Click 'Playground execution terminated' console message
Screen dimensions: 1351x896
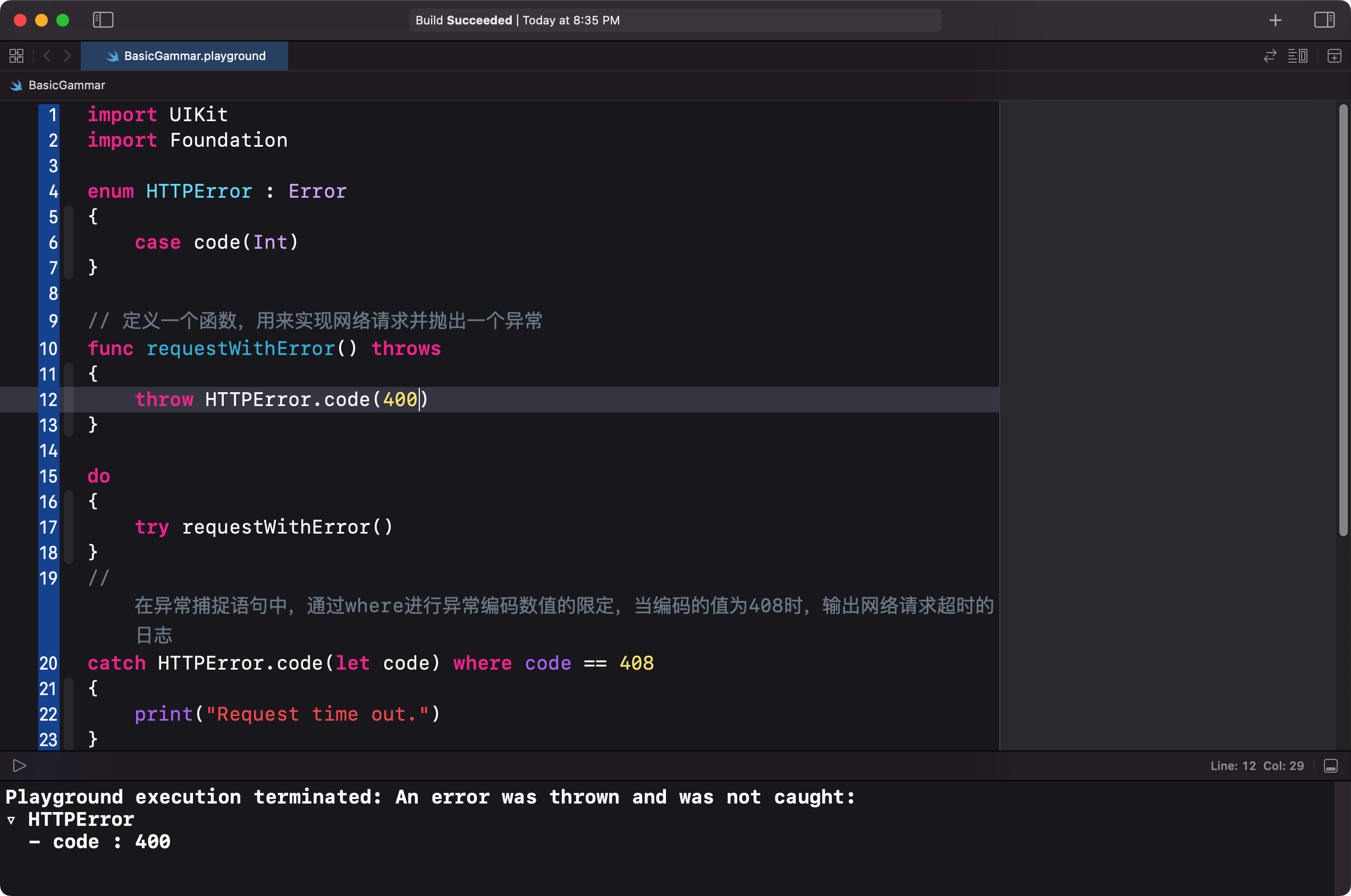(430, 797)
